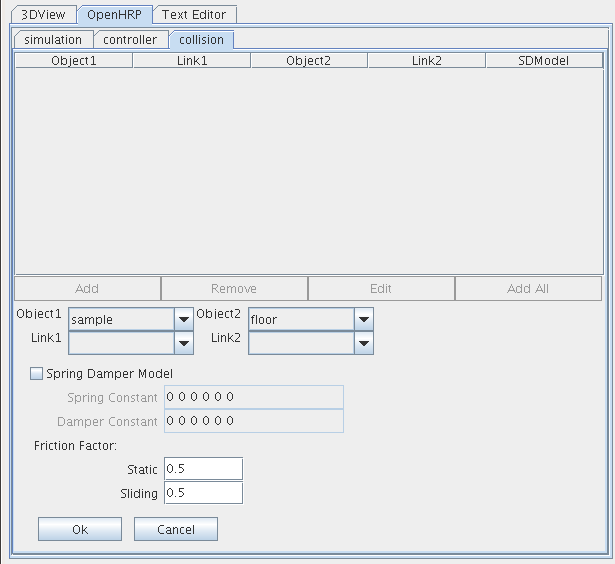Click the Static friction input field
This screenshot has height=564, width=615.
click(x=204, y=469)
